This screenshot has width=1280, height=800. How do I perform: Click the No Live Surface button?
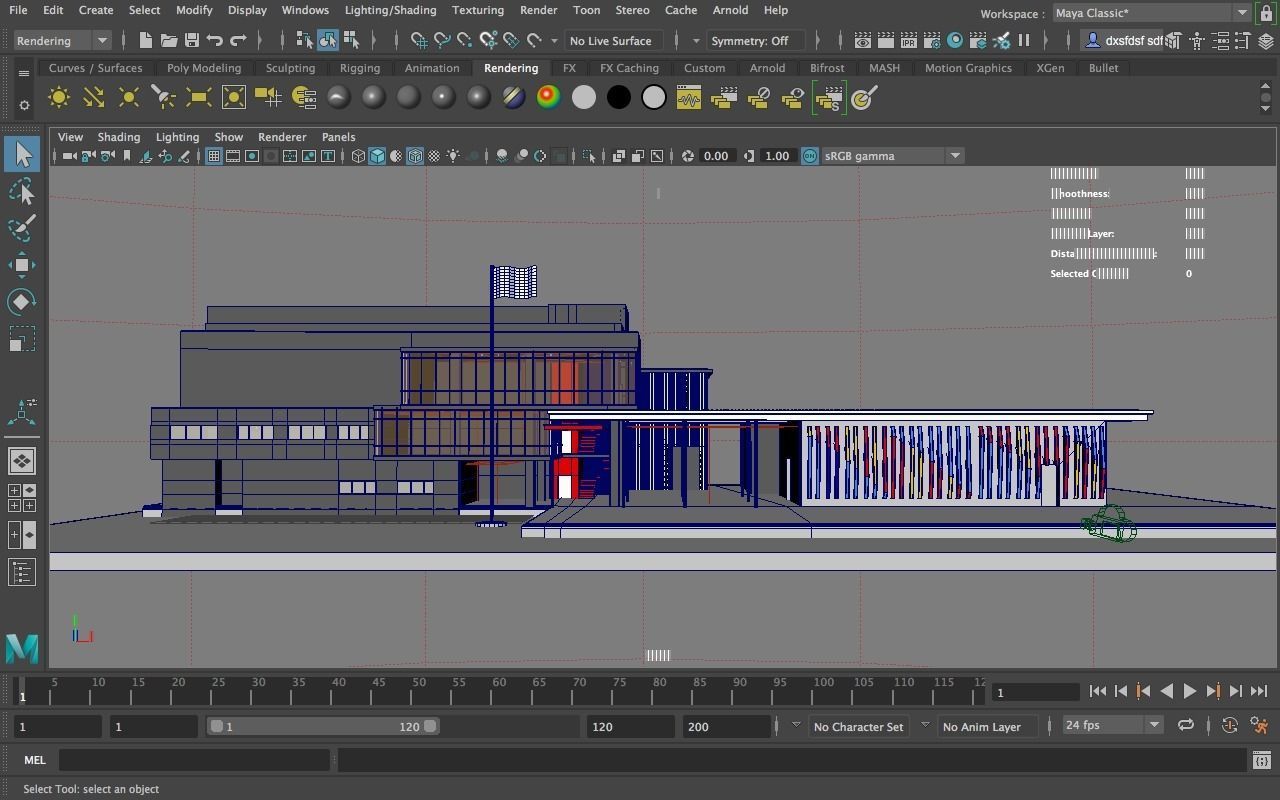611,40
